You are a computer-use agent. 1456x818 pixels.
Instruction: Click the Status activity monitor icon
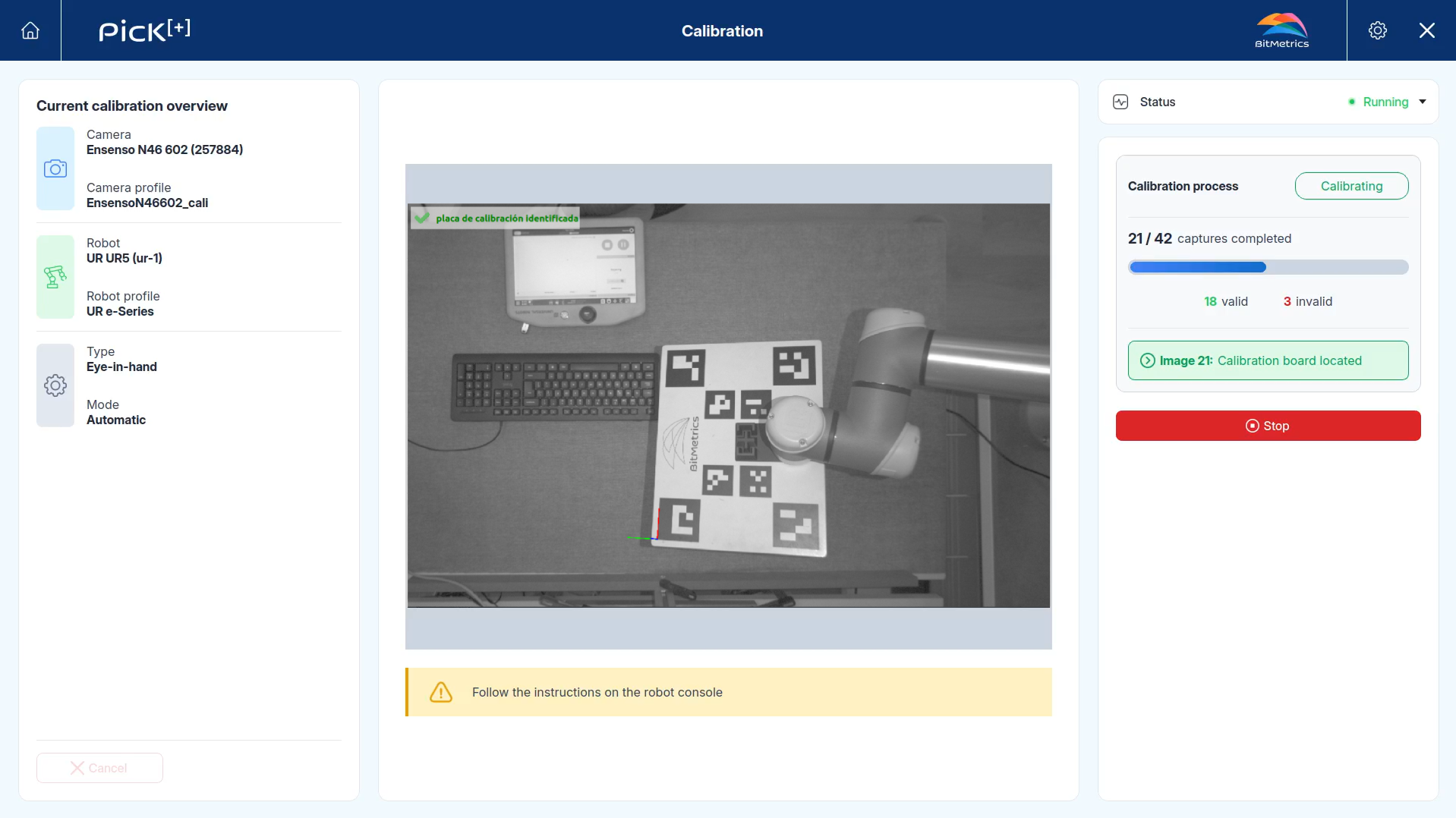pyautogui.click(x=1120, y=102)
